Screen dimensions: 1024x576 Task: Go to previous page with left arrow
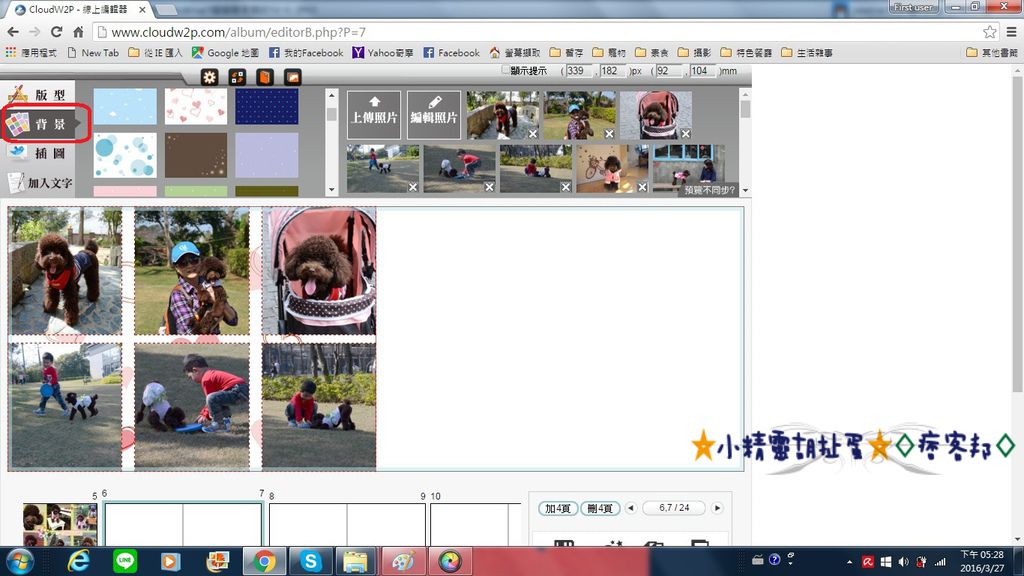coord(631,508)
